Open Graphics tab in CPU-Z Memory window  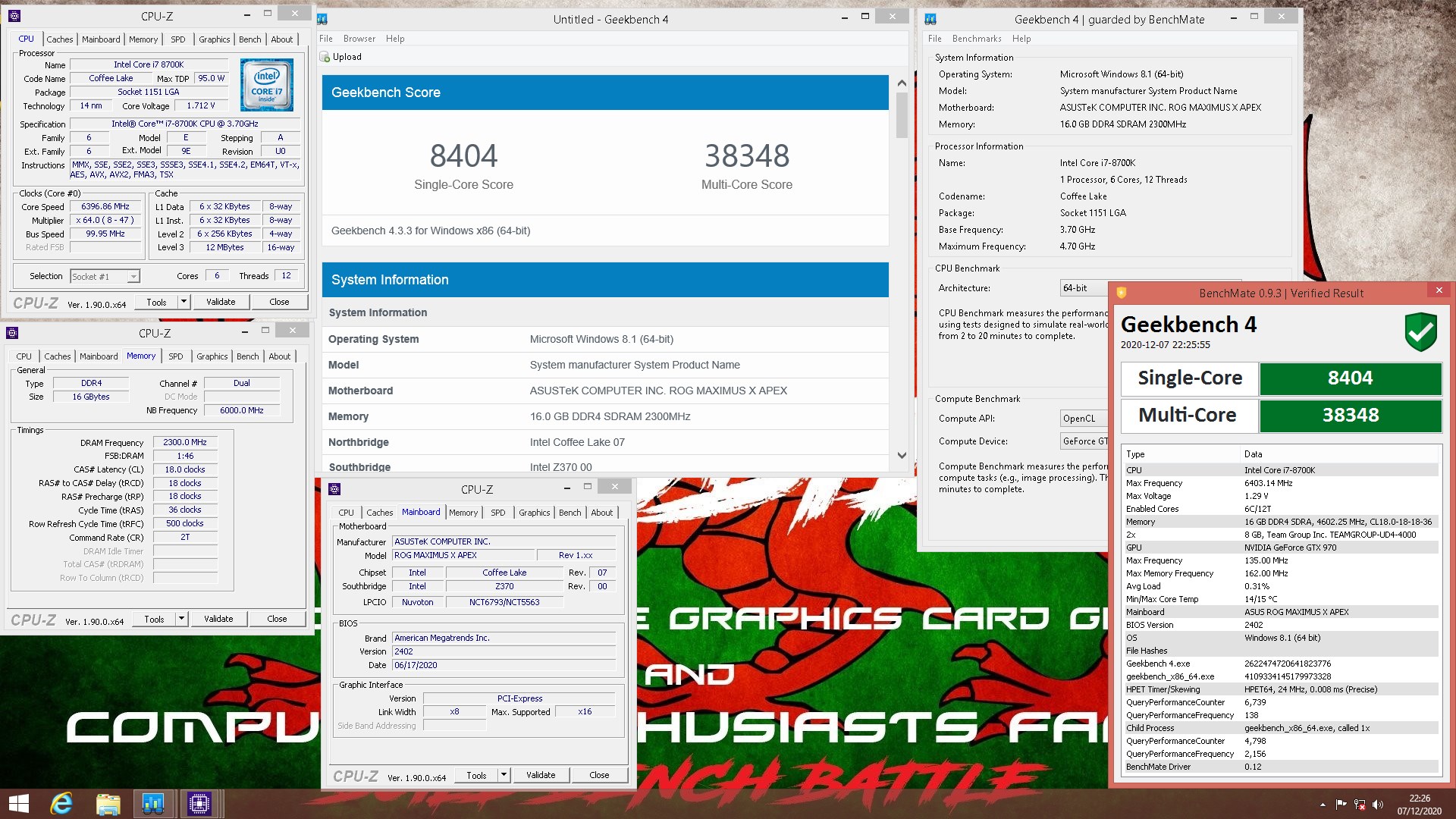pos(212,356)
